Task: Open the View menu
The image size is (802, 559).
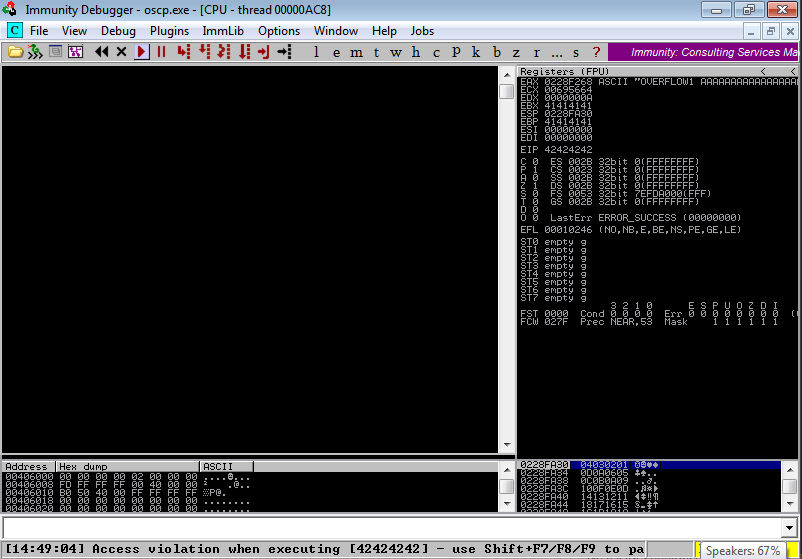Action: [x=74, y=31]
